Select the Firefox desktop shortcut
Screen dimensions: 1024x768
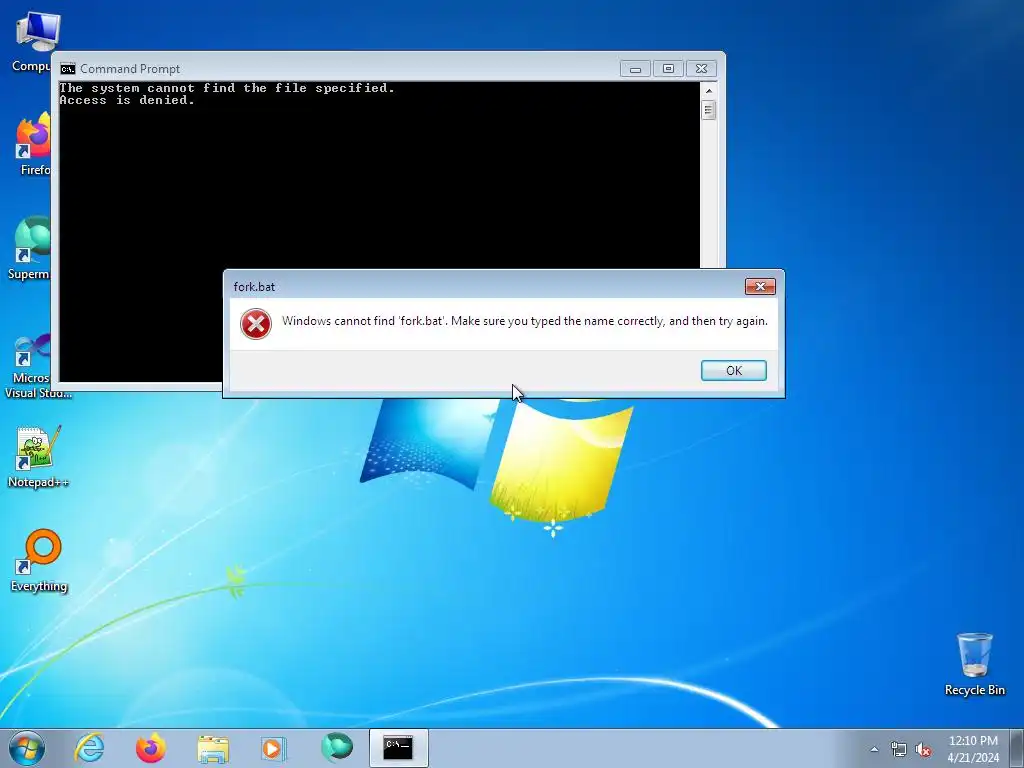point(33,144)
